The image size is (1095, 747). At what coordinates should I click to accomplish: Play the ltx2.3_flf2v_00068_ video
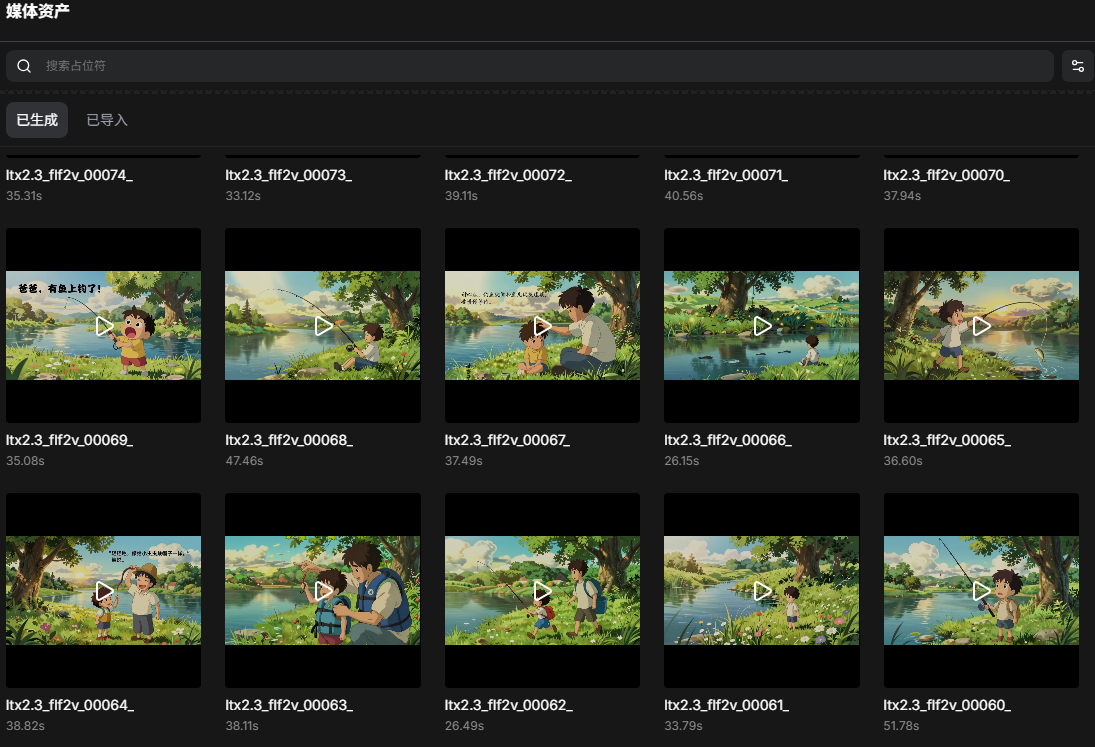click(x=323, y=326)
